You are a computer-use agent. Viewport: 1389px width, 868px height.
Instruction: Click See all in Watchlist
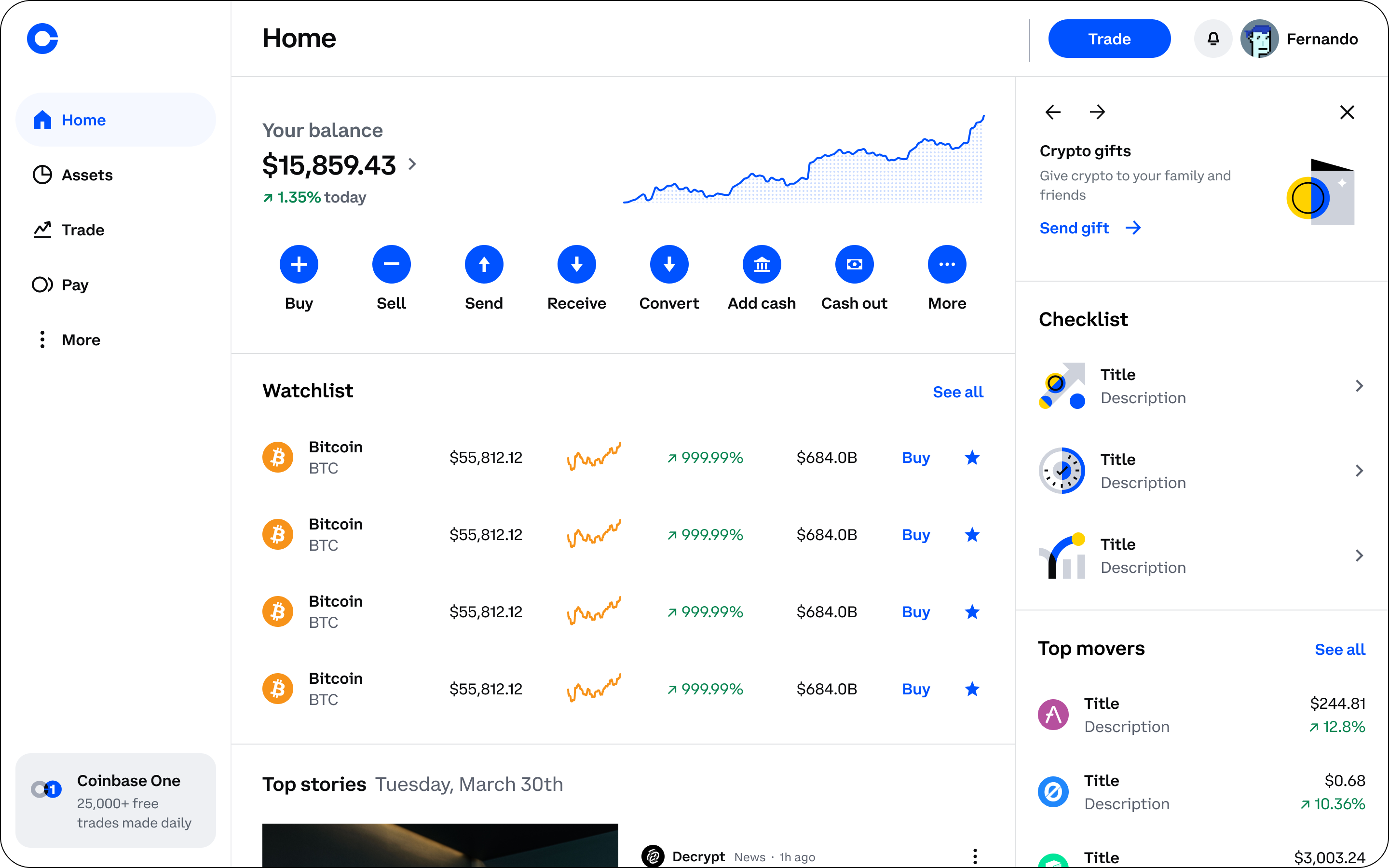click(957, 392)
